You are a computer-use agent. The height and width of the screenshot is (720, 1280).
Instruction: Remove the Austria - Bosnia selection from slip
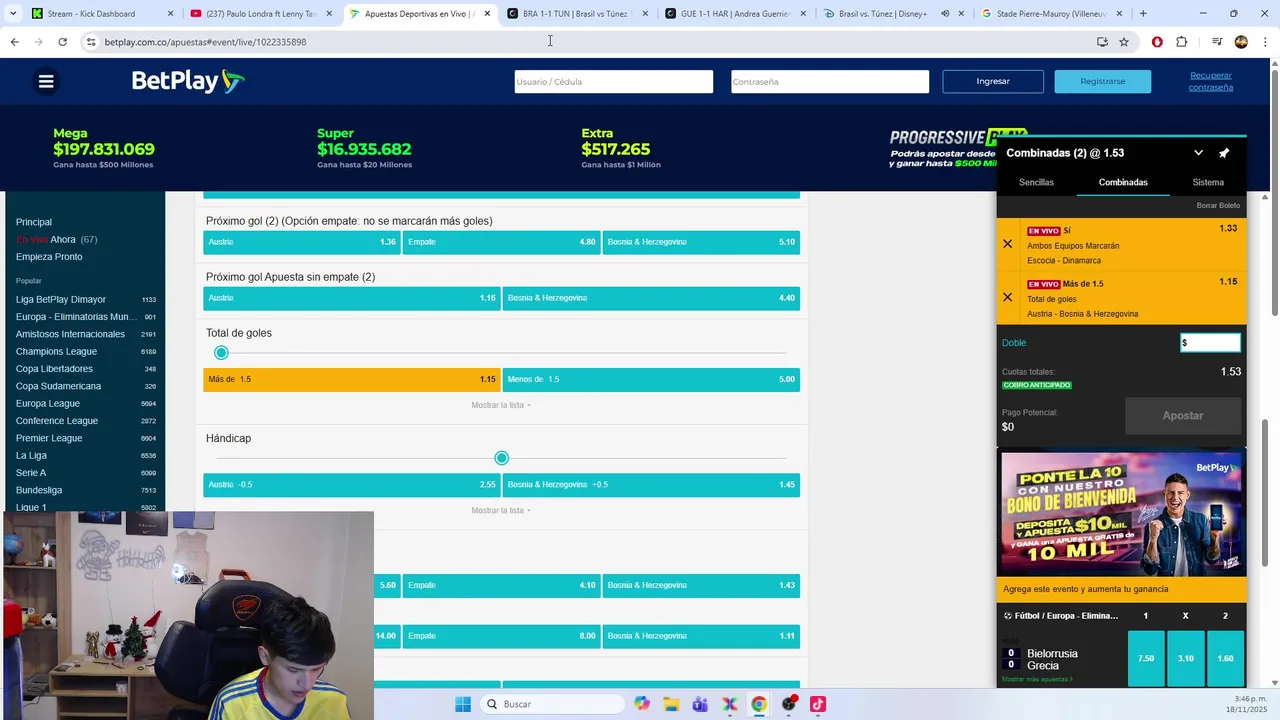[x=1007, y=297]
